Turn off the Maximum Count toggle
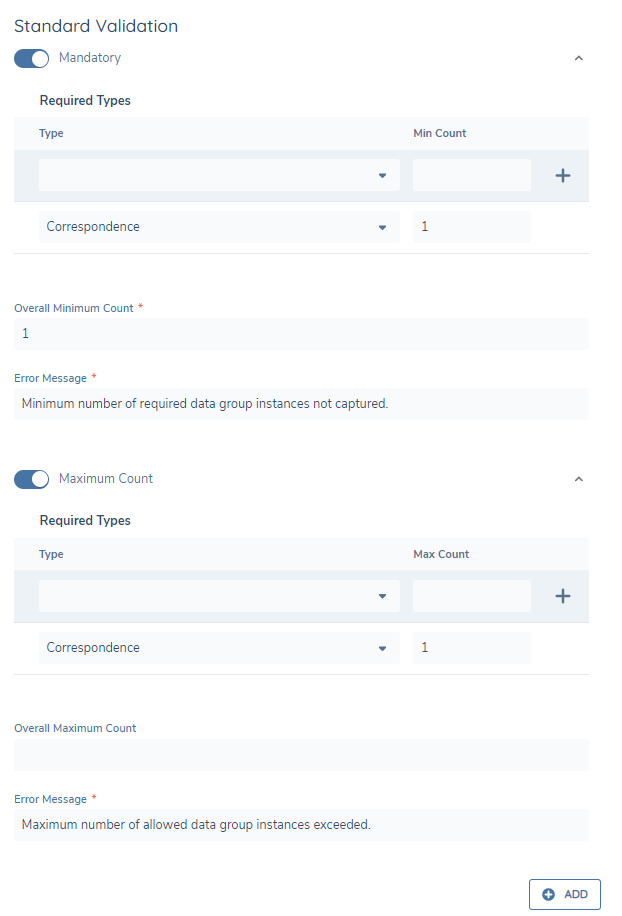 (x=31, y=479)
